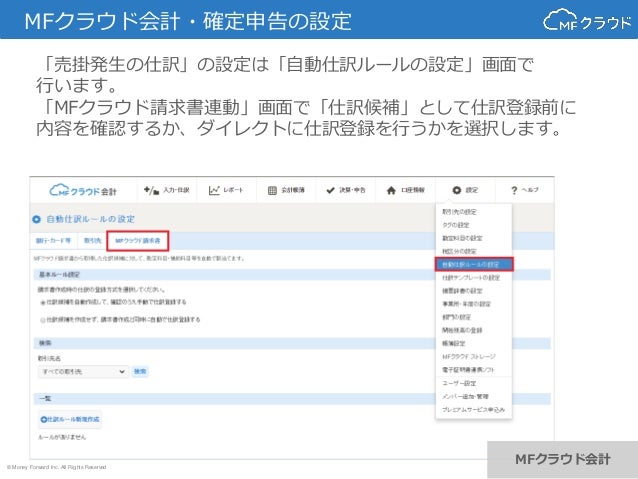Click 仕訳ルール新規作成 button
Image resolution: width=638 pixels, height=479 pixels.
click(x=70, y=419)
